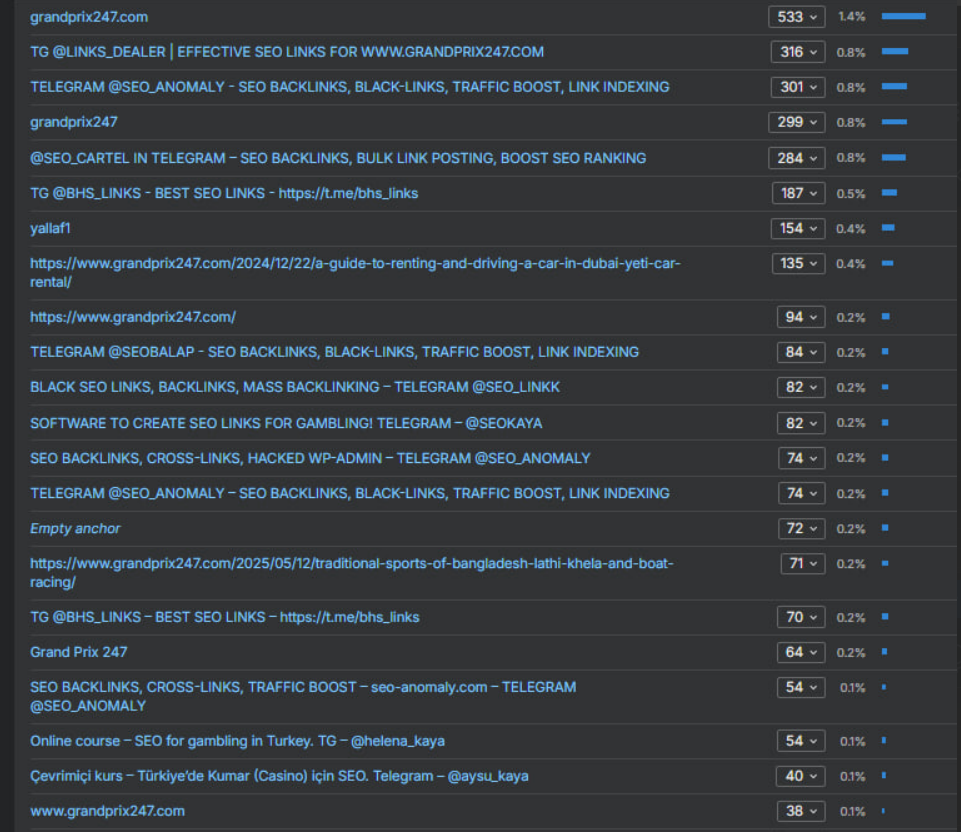This screenshot has width=961, height=832.
Task: Open the TG @LINKS_DEALER anchor link
Action: (287, 52)
